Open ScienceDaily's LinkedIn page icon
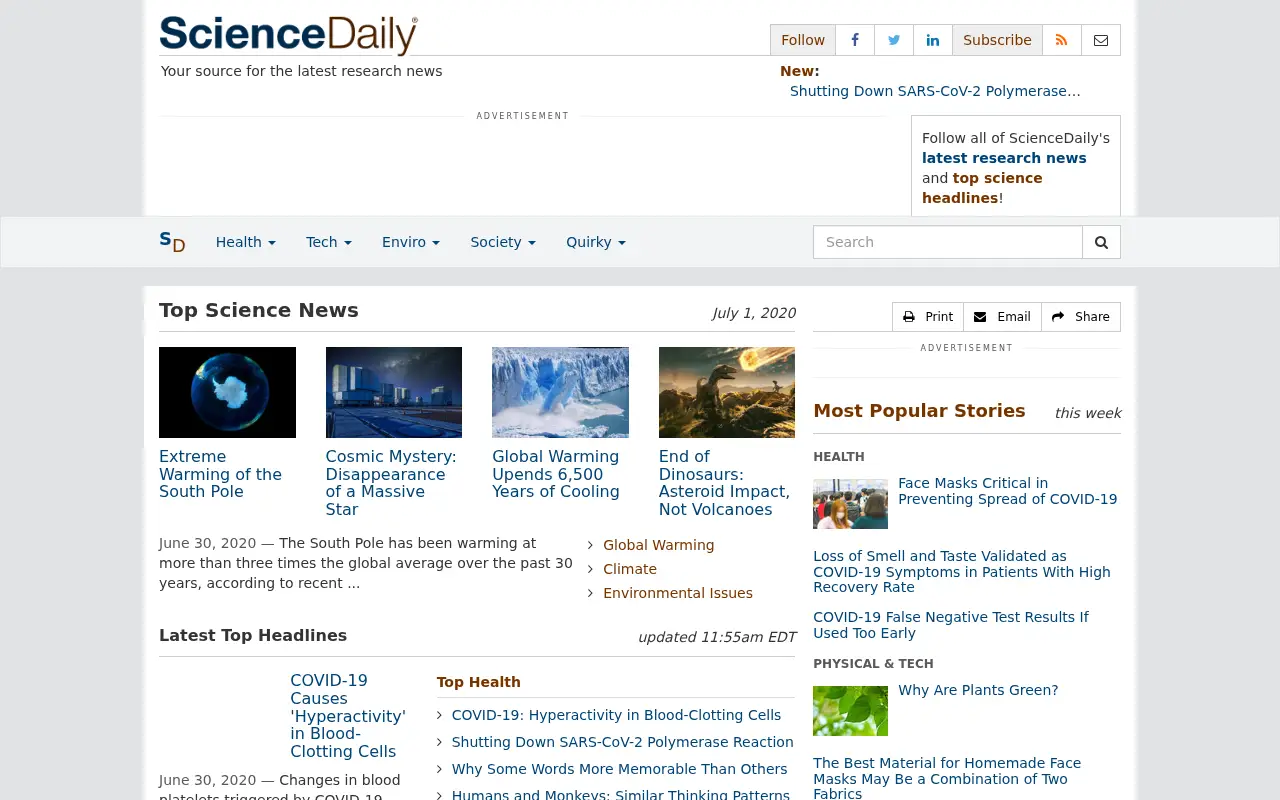Screen dimensions: 1280x800 point(933,40)
